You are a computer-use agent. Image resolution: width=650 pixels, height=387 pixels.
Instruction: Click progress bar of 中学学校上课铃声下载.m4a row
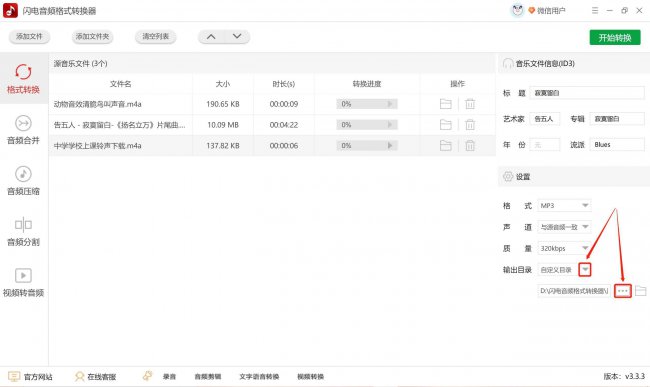tap(366, 145)
